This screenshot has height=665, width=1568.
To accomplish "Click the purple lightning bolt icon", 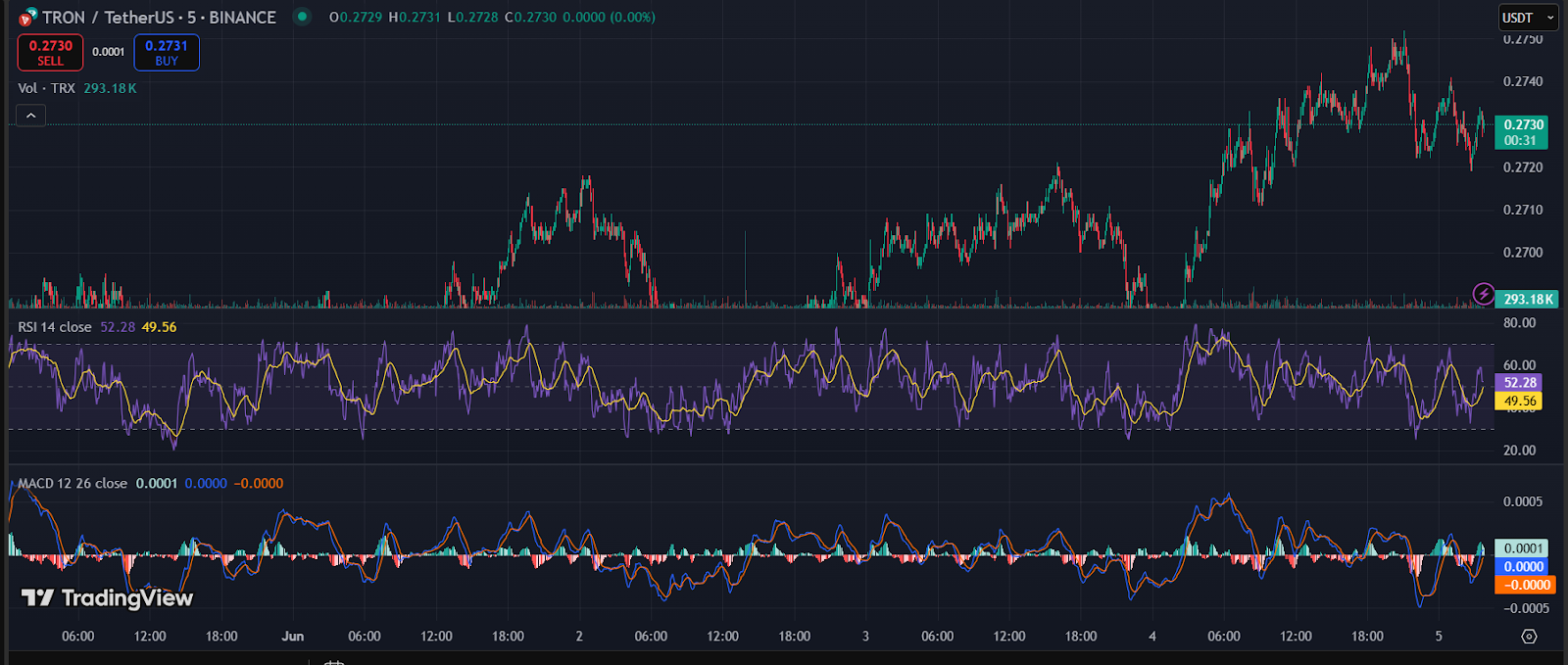I will tap(1484, 294).
